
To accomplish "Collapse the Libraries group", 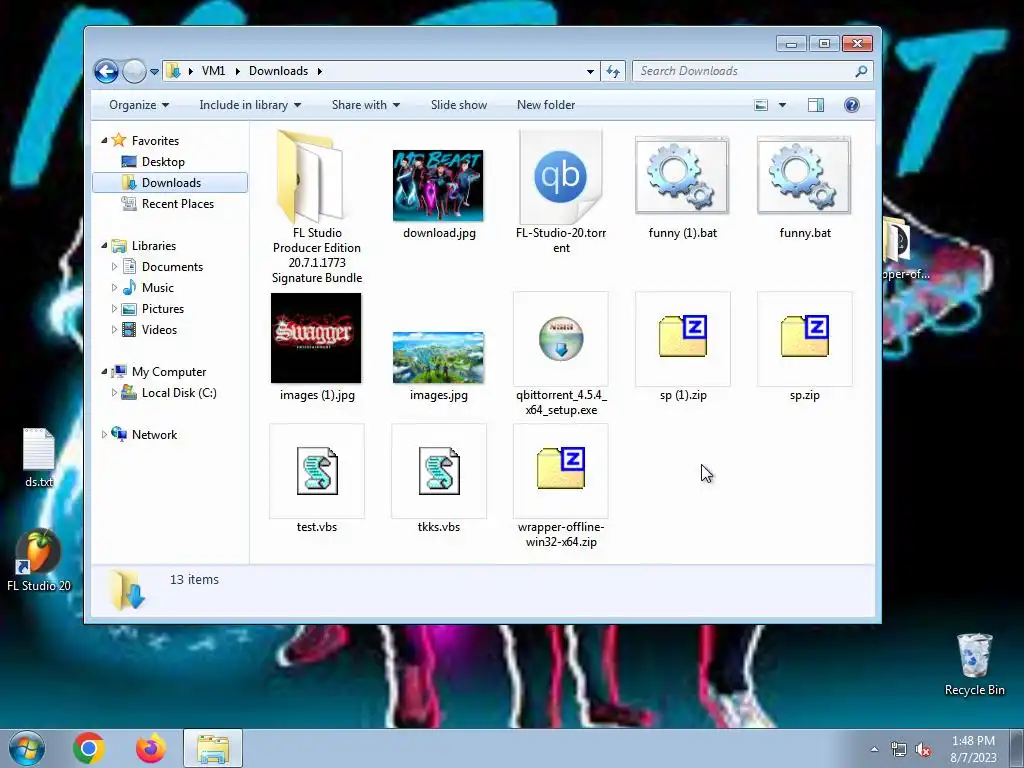I will pyautogui.click(x=104, y=246).
